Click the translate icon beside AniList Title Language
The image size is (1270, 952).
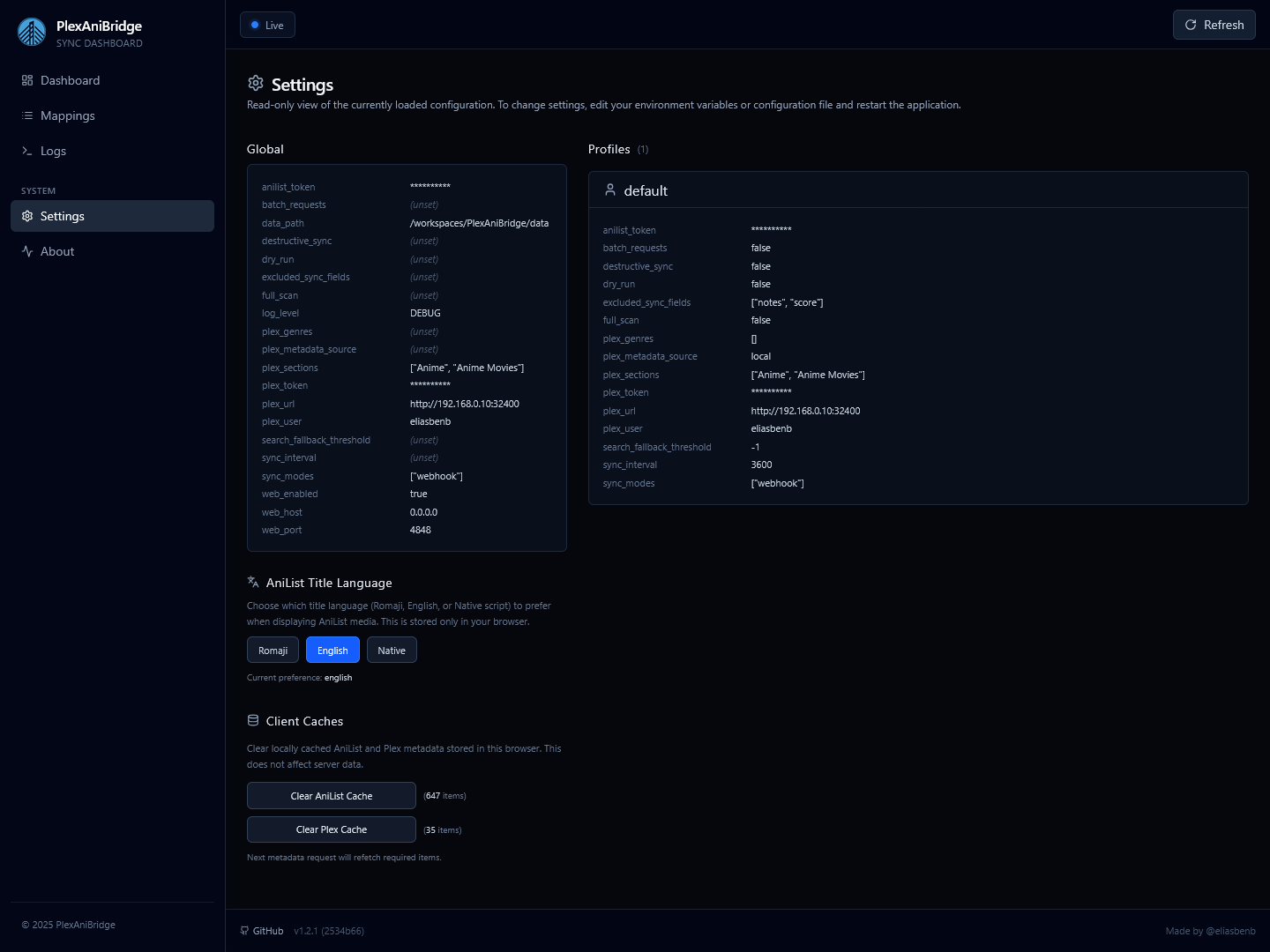tap(253, 582)
